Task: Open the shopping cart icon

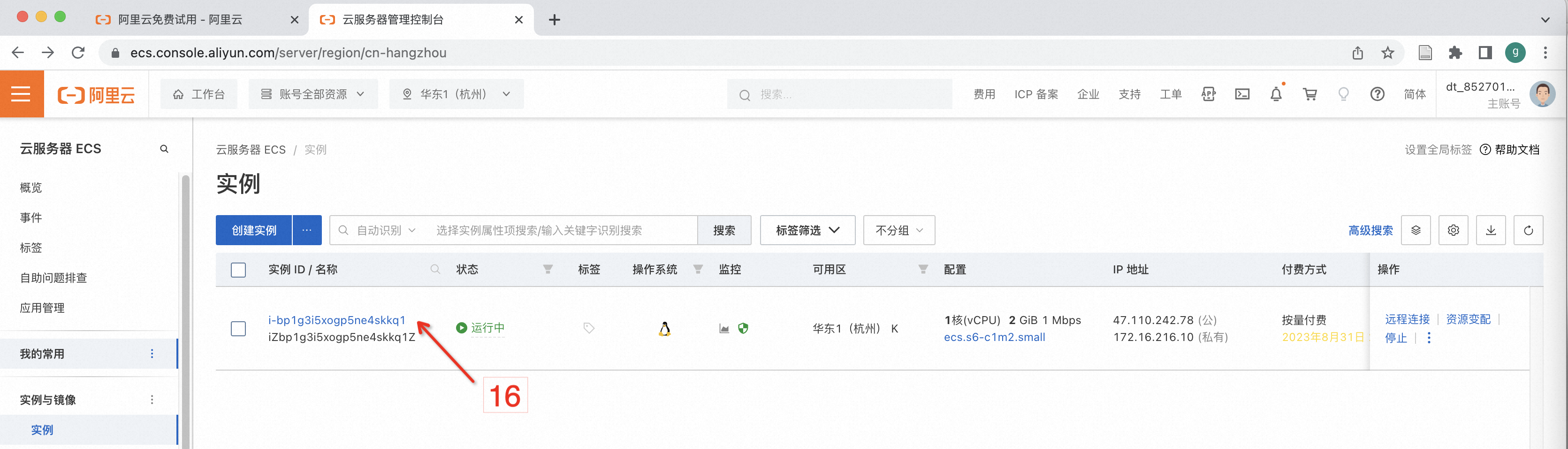Action: point(1309,94)
